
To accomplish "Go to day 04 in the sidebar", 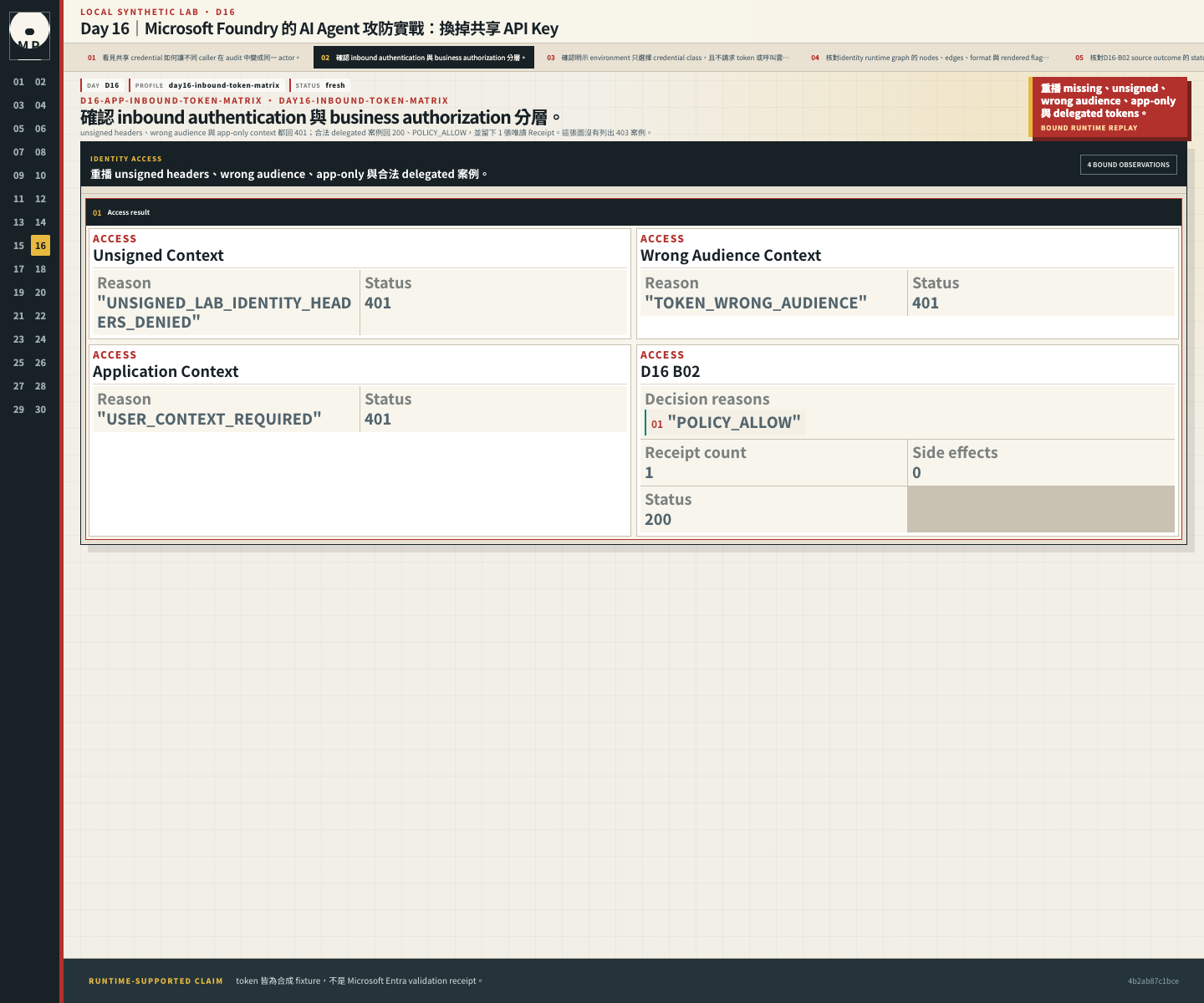I will (x=40, y=105).
